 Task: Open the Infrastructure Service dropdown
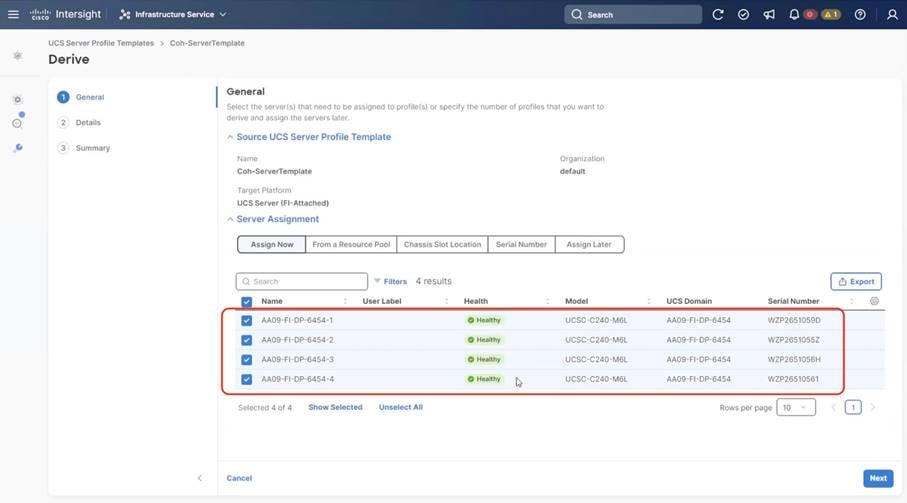[x=172, y=14]
